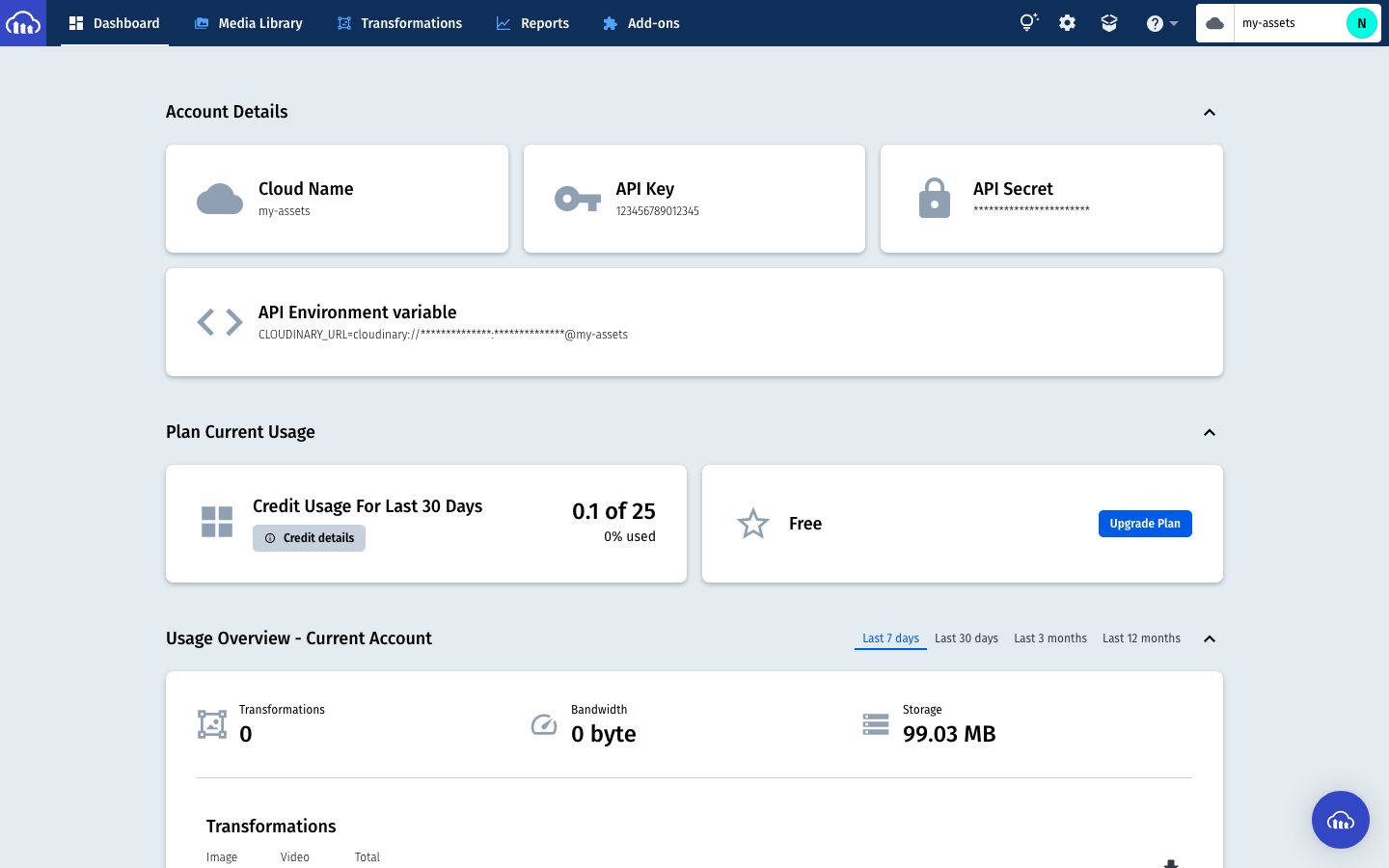This screenshot has height=868, width=1389.
Task: Open account settings via the gear icon
Action: point(1067,22)
